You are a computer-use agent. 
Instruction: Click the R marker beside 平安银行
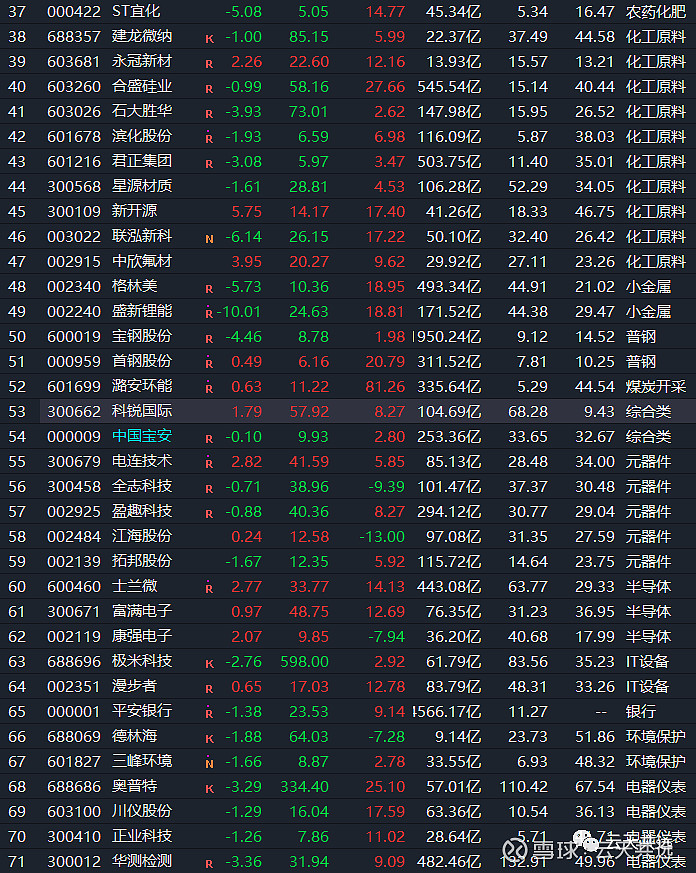tap(209, 713)
